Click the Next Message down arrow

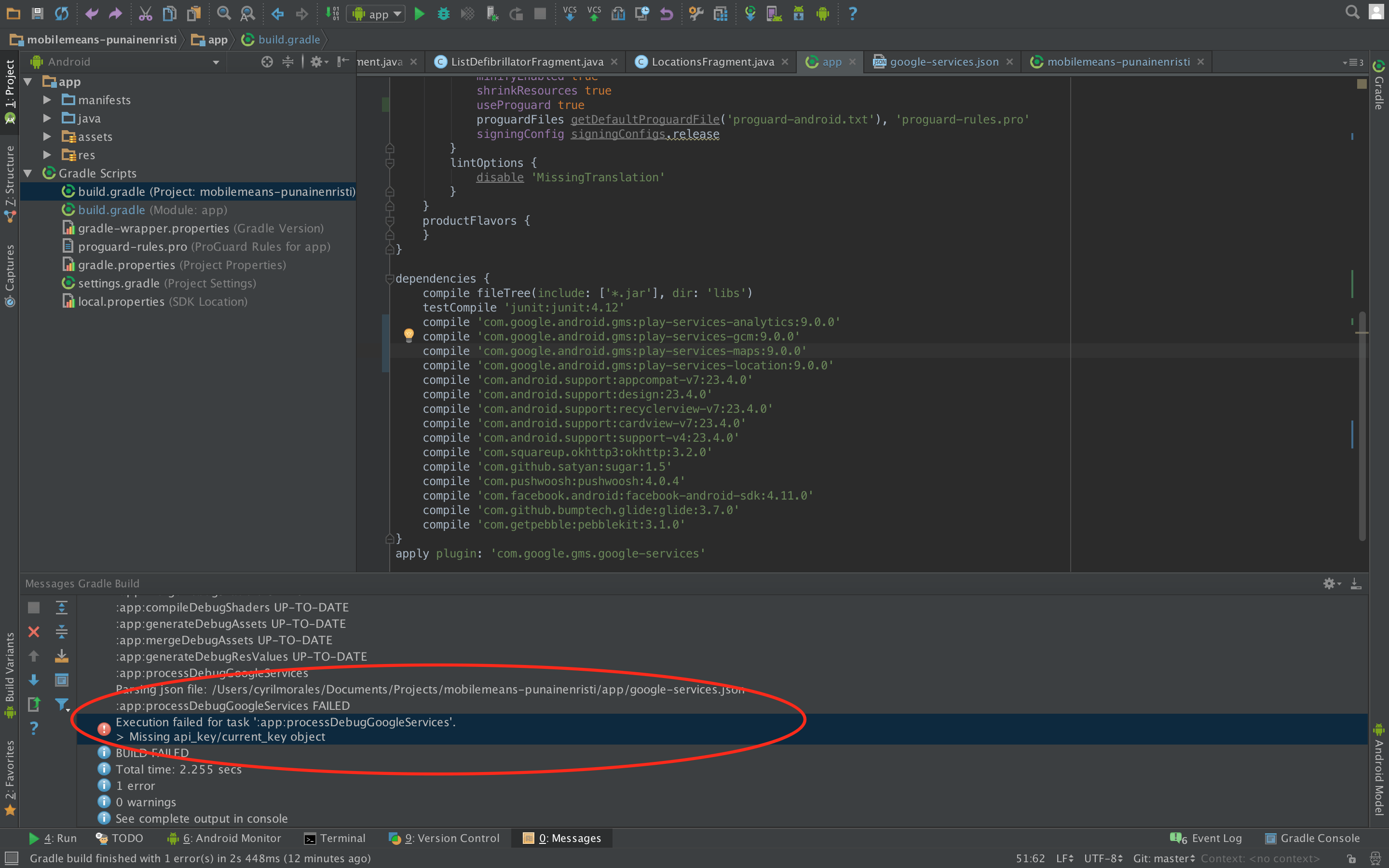click(34, 680)
